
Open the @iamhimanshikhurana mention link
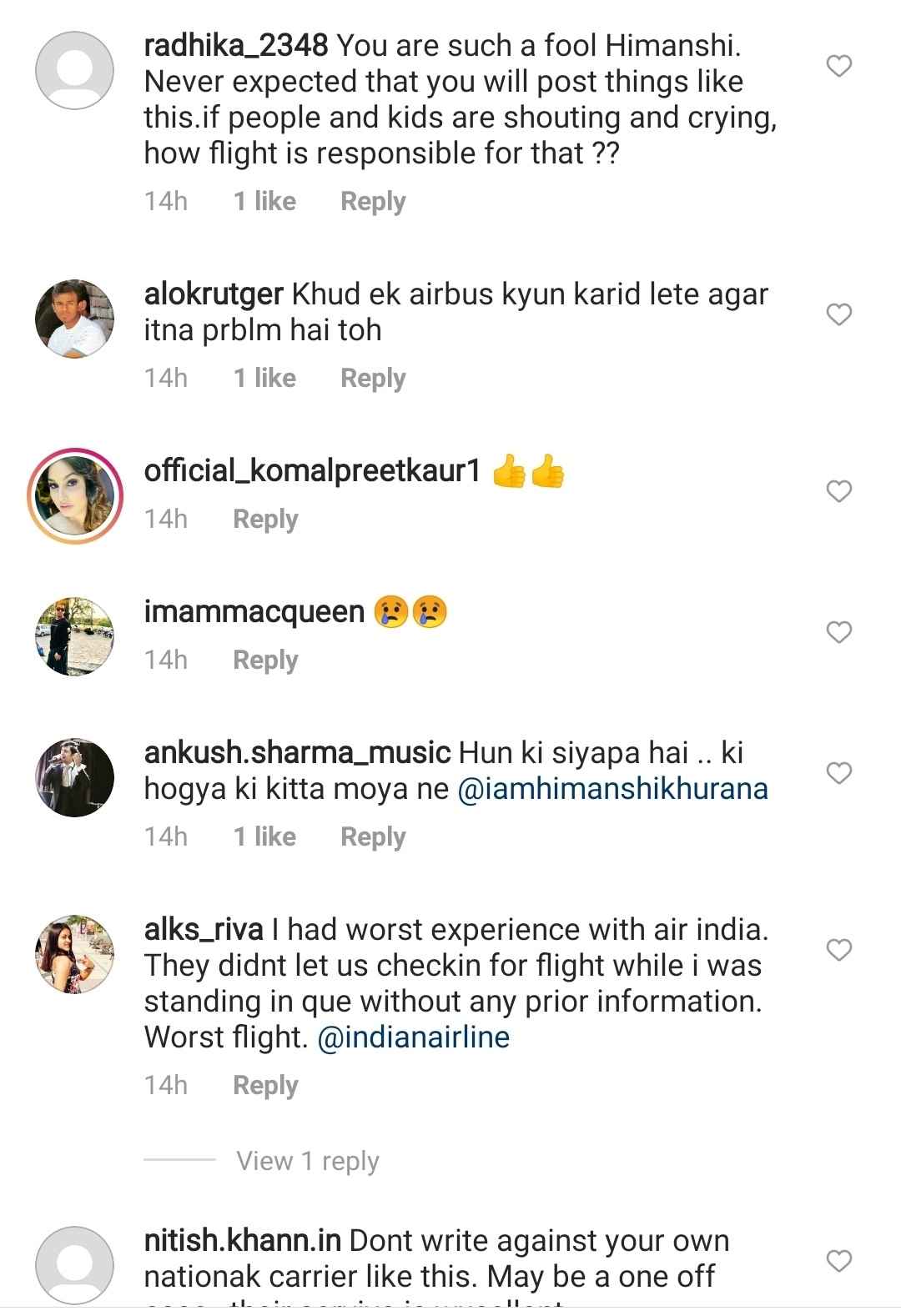[x=612, y=789]
